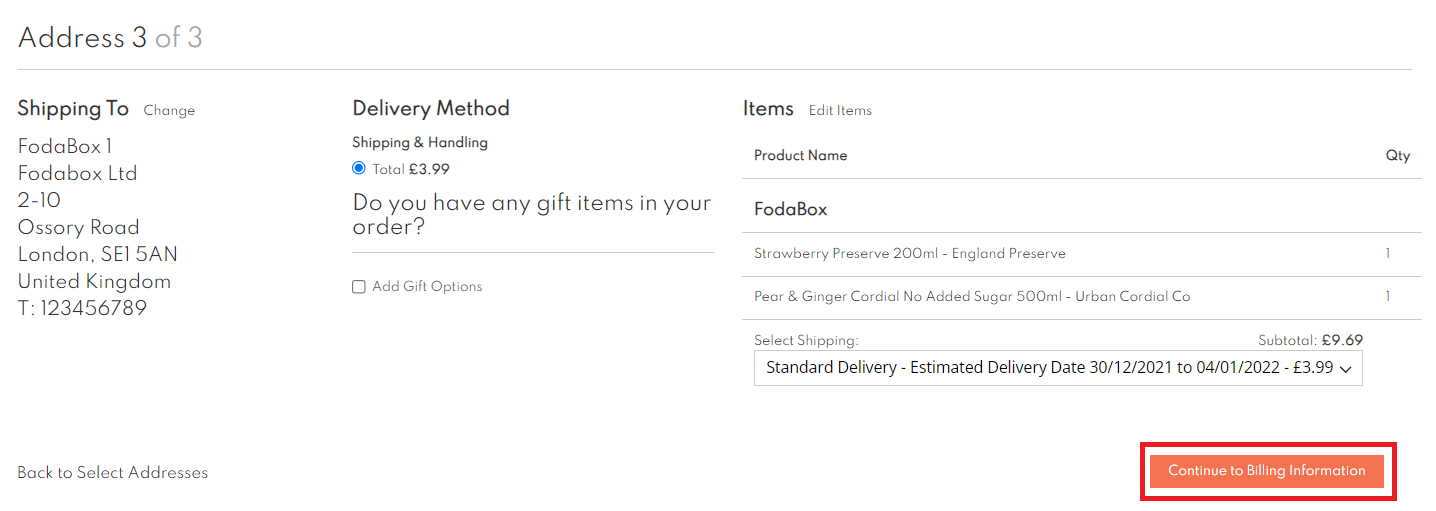Image resolution: width=1436 pixels, height=511 pixels.
Task: Click the chevron arrow on shipping dropdown
Action: coord(1345,369)
